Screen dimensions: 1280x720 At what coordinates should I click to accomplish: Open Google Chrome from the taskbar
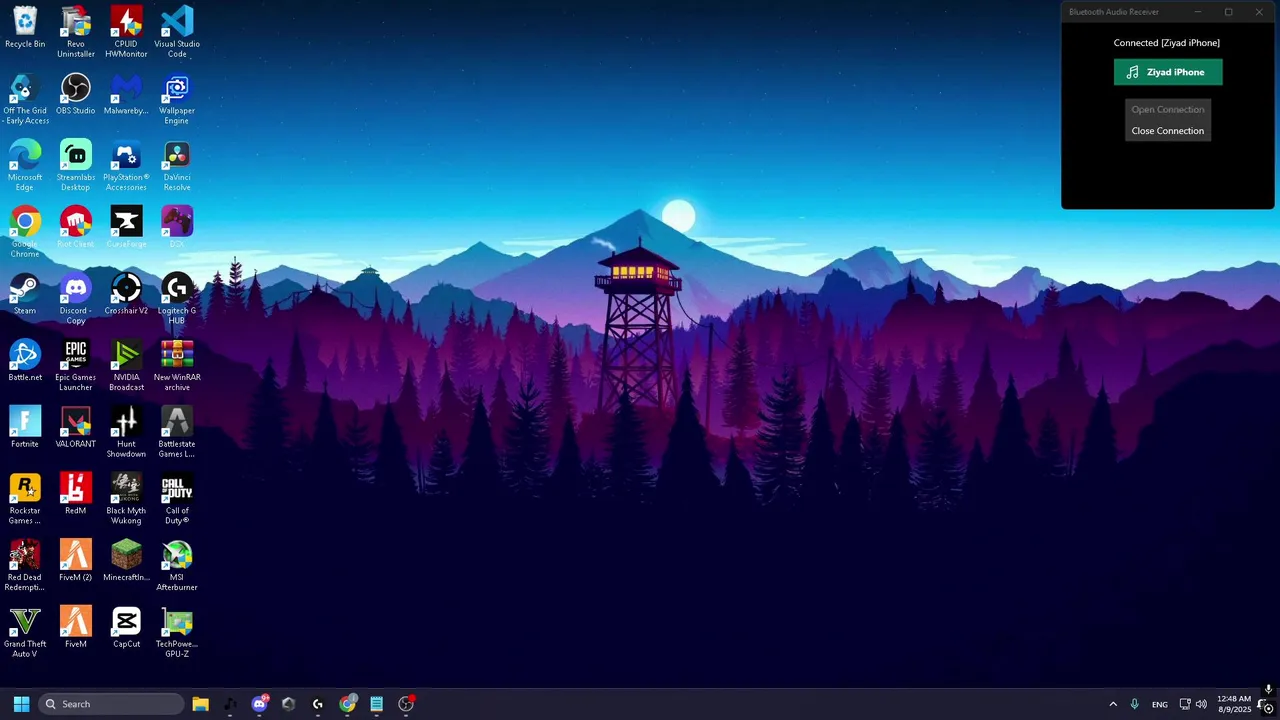pyautogui.click(x=347, y=704)
